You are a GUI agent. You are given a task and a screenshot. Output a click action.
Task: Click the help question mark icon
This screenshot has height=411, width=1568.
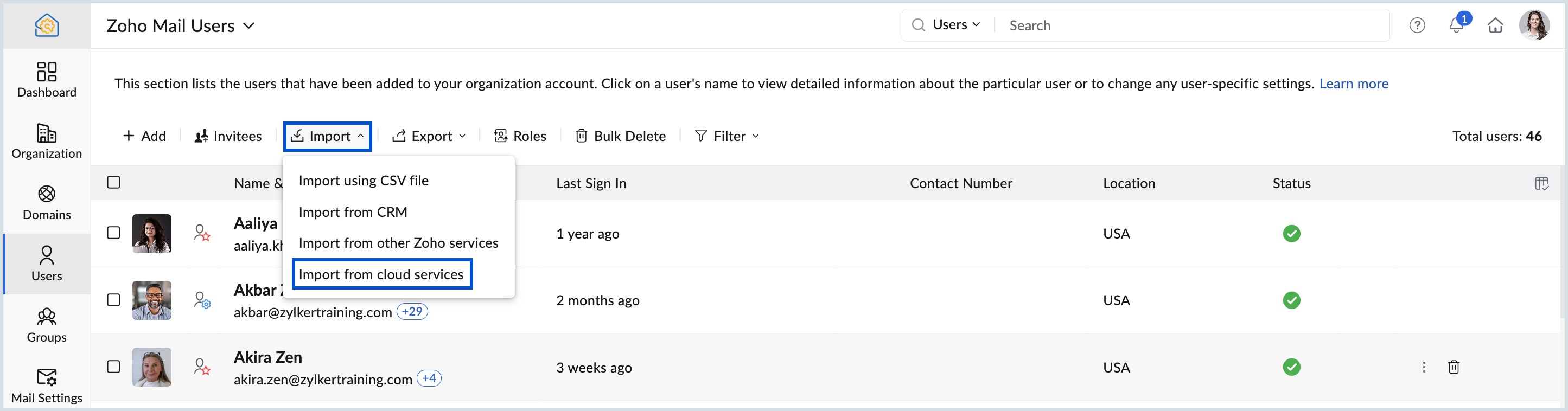click(1417, 25)
